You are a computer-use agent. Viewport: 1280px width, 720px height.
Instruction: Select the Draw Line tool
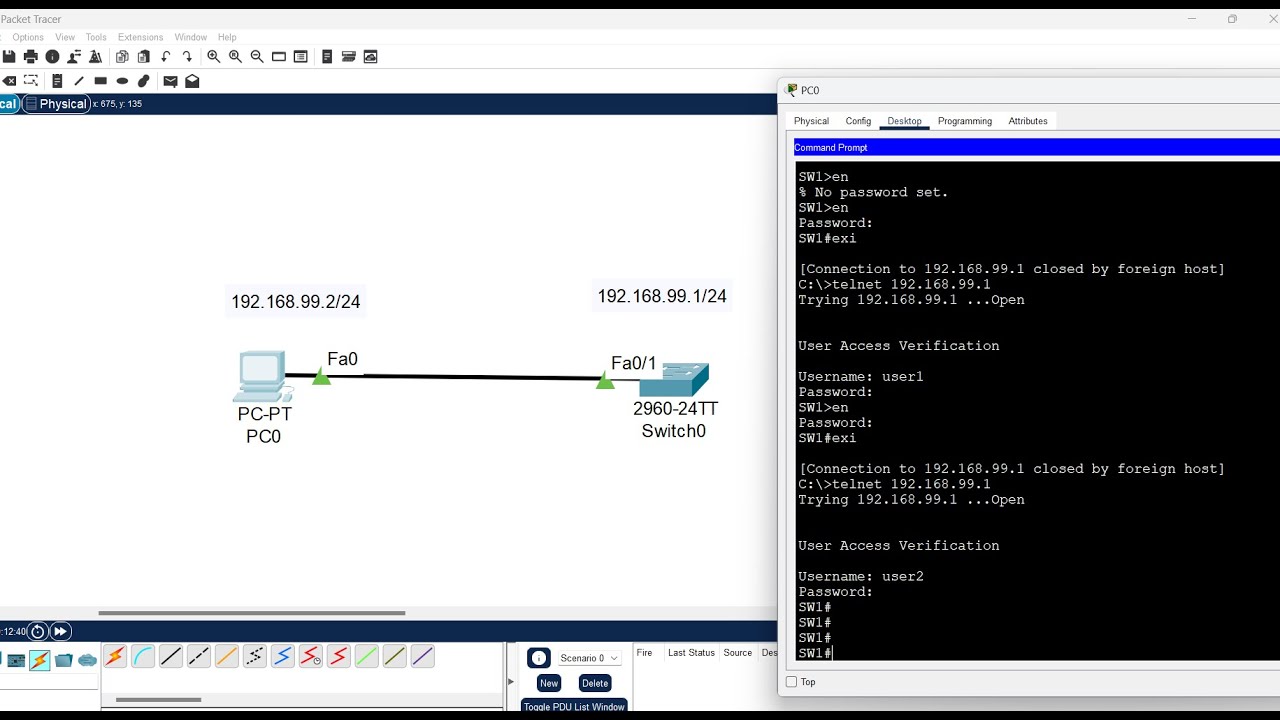79,81
